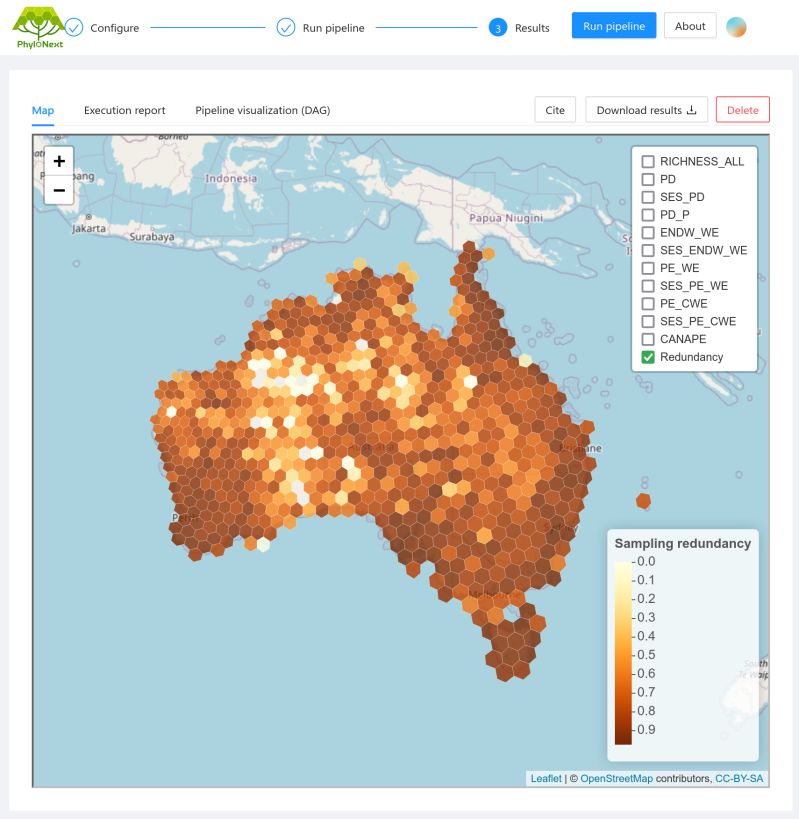Zoom in the map with plus button

59,161
